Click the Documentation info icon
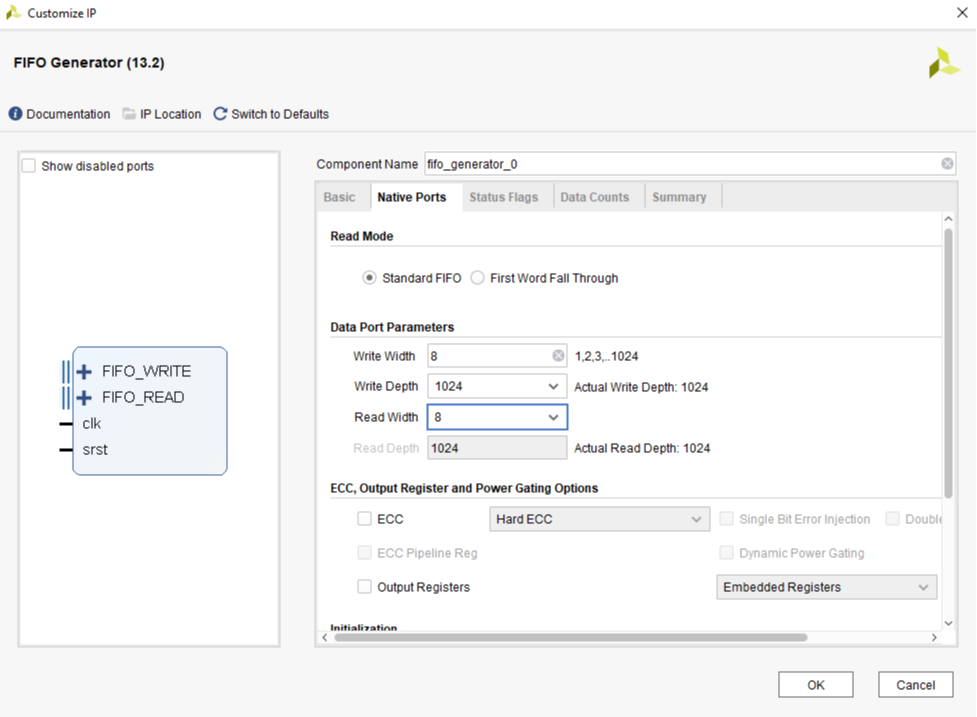 click(15, 114)
